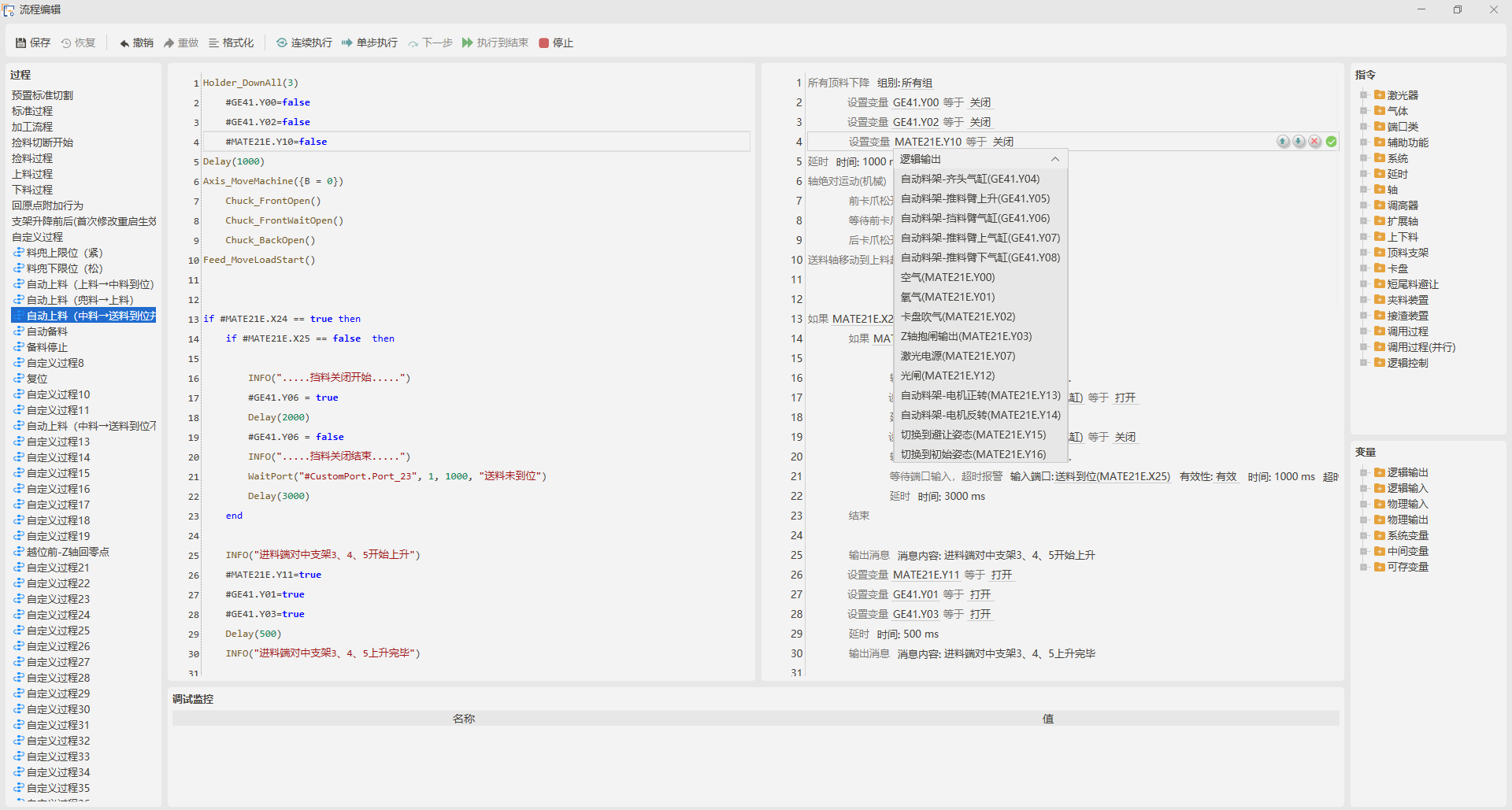The image size is (1512, 810).
Task: Select 自动备料 in the process list
Action: pos(47,331)
